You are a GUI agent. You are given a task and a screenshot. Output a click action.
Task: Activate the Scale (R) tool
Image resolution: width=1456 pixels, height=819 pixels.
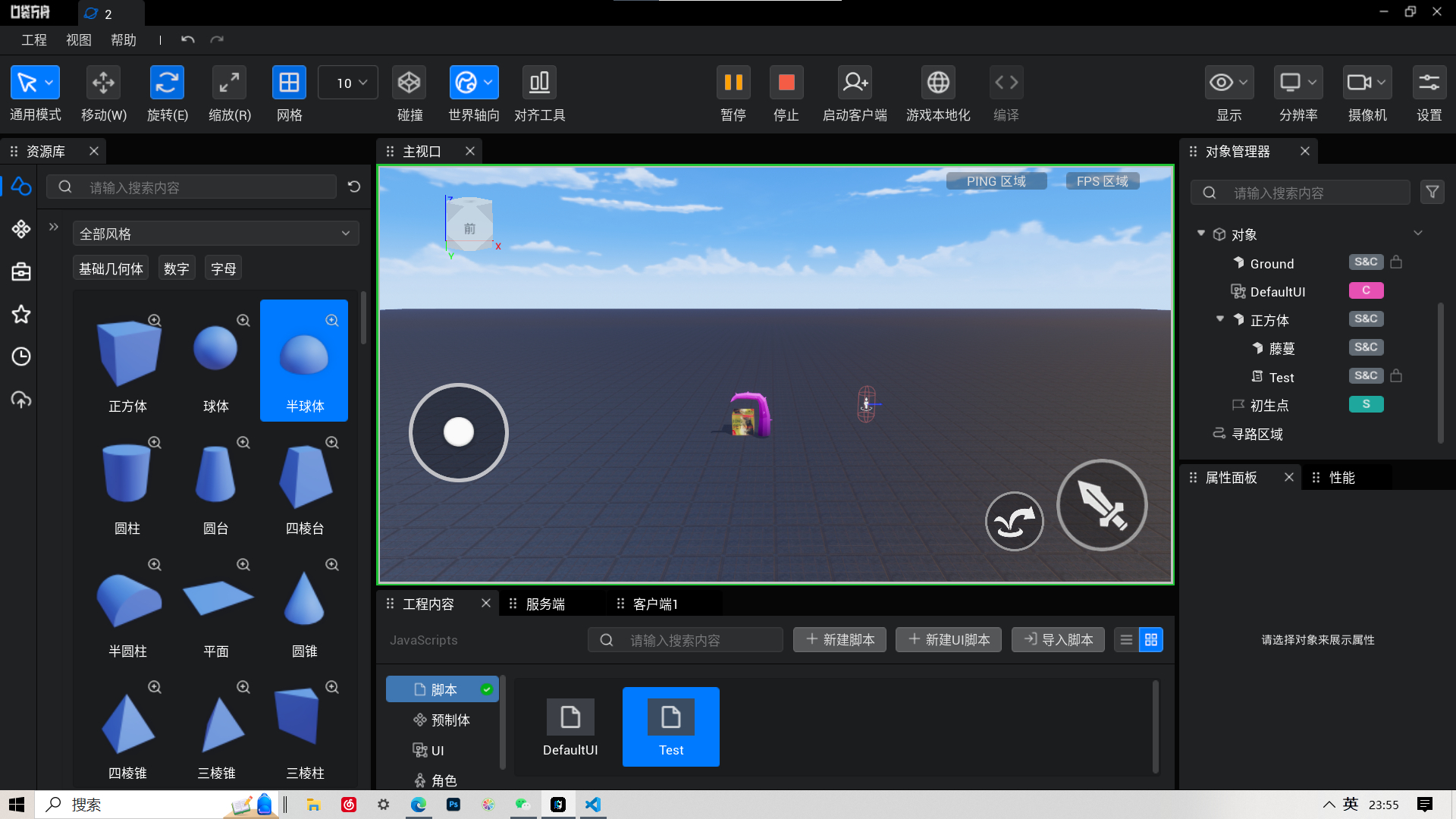229,83
